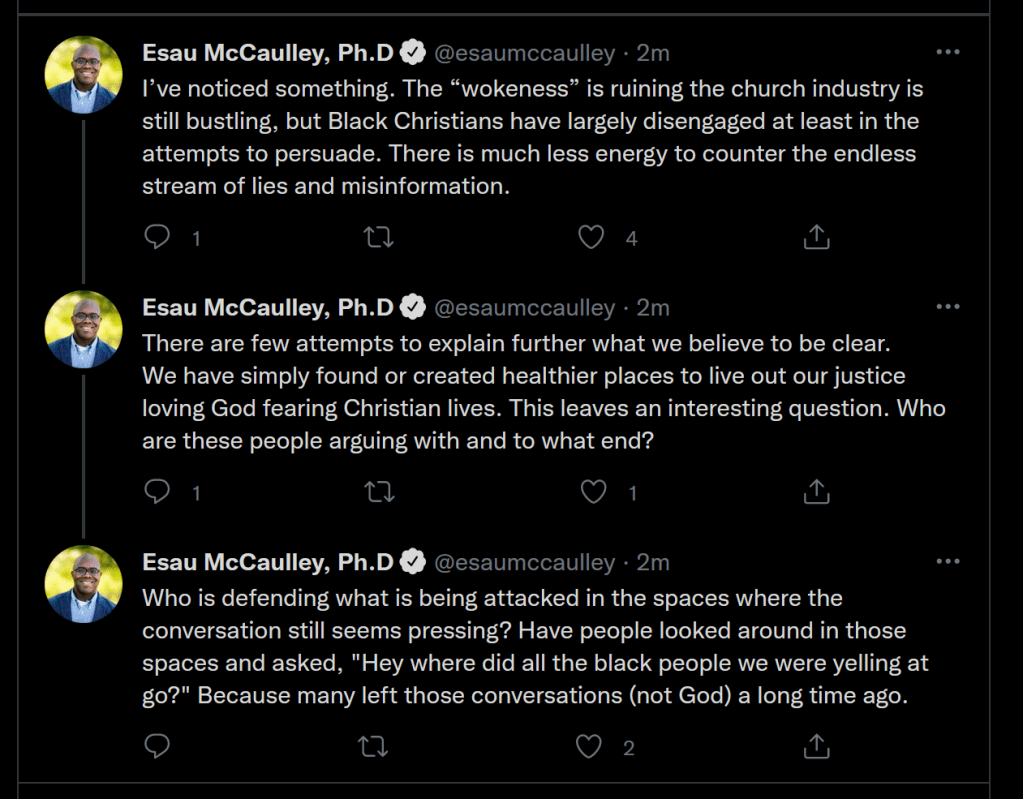Open the more options menu on third tweet

[947, 562]
